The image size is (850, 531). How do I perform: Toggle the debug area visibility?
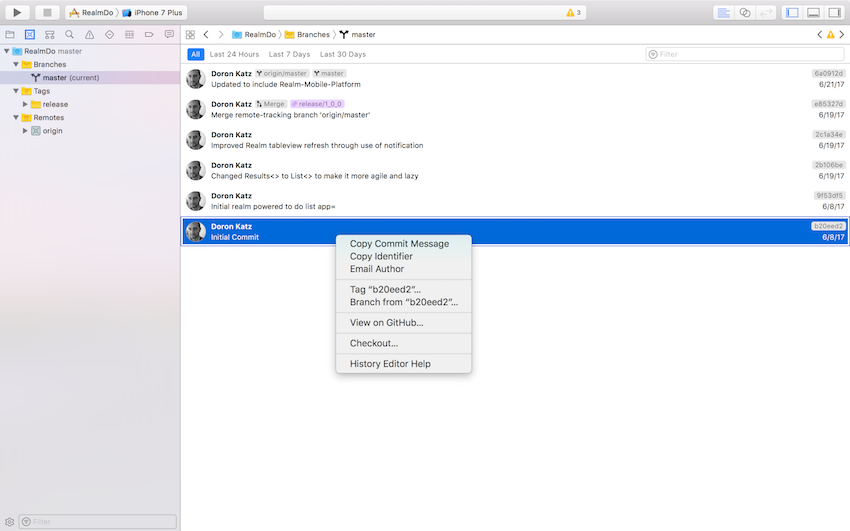click(x=813, y=12)
